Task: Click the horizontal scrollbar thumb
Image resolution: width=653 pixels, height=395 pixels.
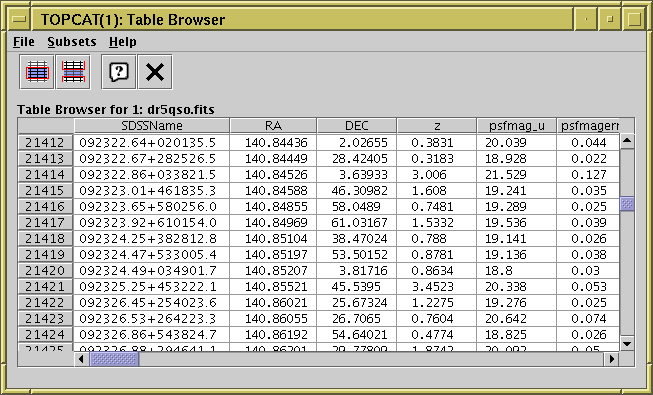Action: (114, 359)
